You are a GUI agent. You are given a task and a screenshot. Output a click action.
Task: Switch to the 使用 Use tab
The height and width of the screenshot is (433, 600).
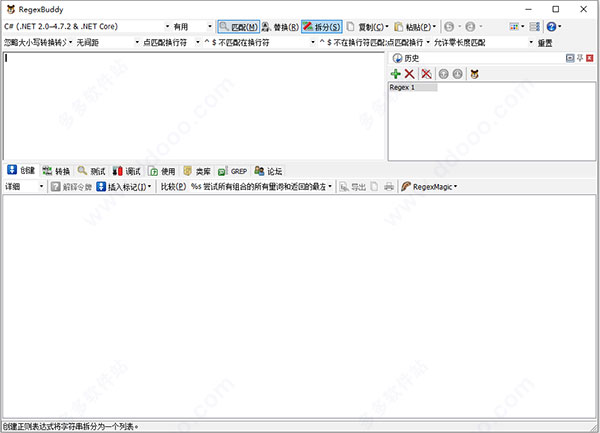pos(161,171)
